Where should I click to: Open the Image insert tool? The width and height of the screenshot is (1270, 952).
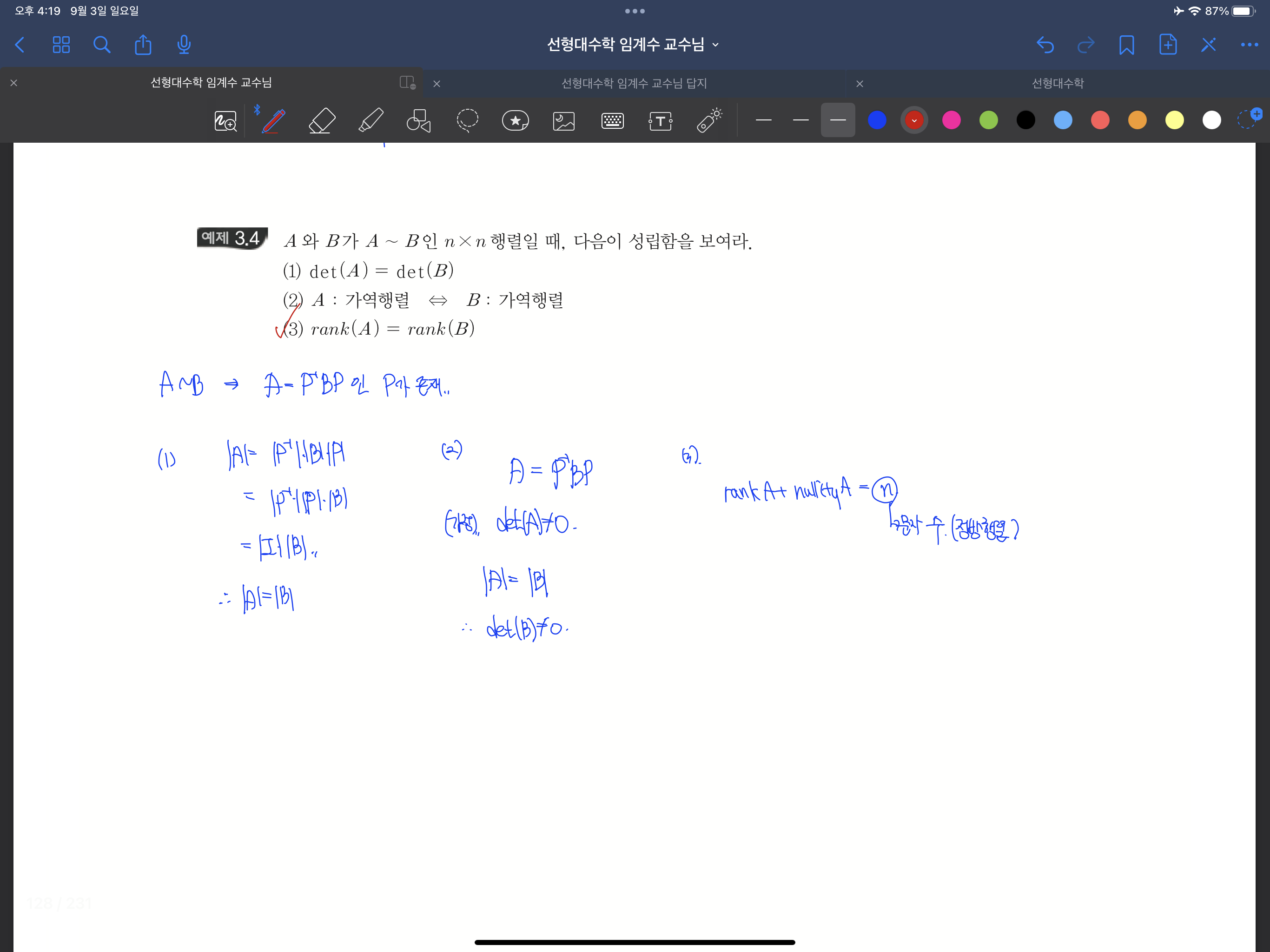coord(564,120)
